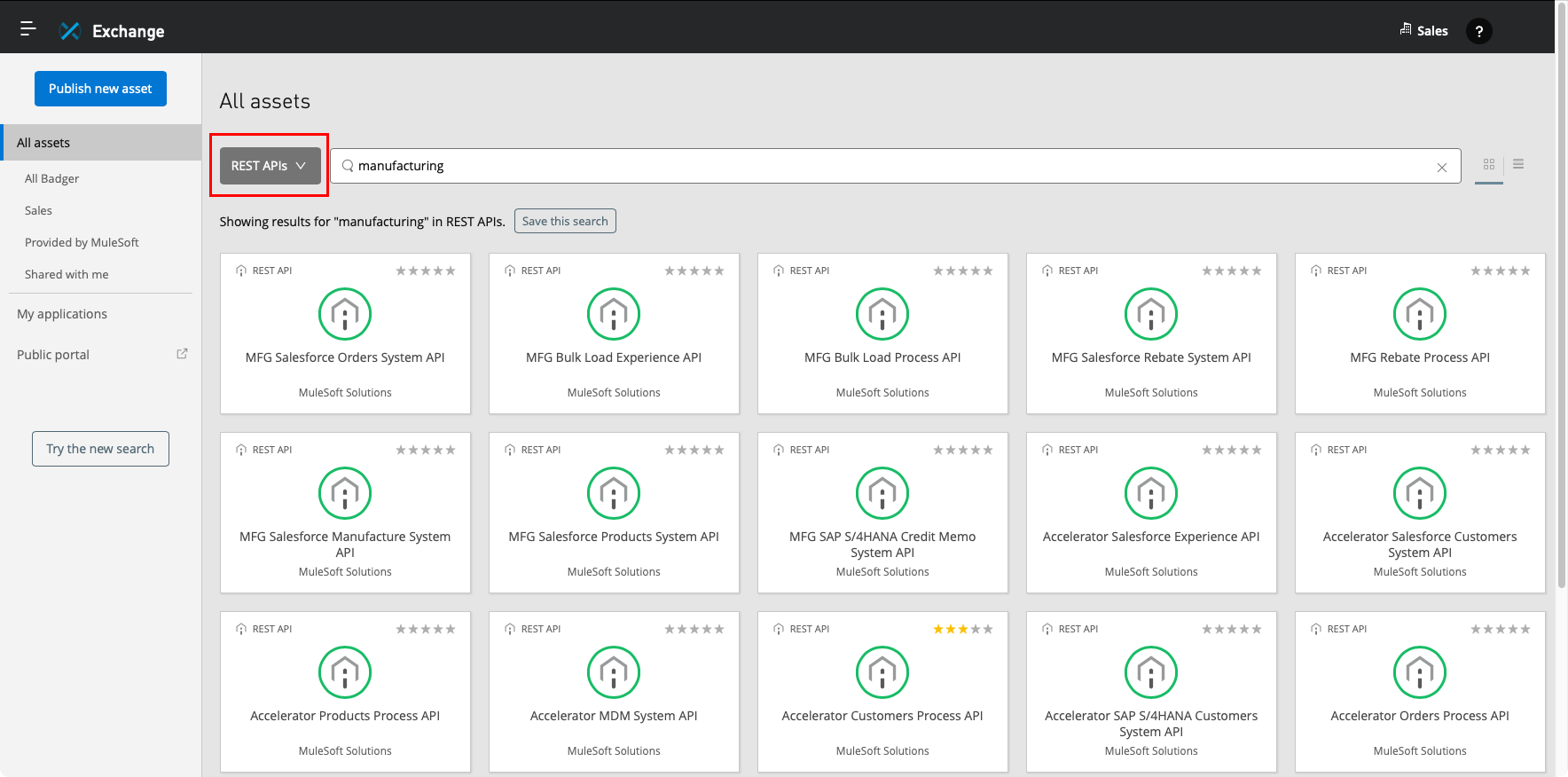
Task: Open Accelerator Salesforce Experience API card icon
Action: [x=1151, y=493]
